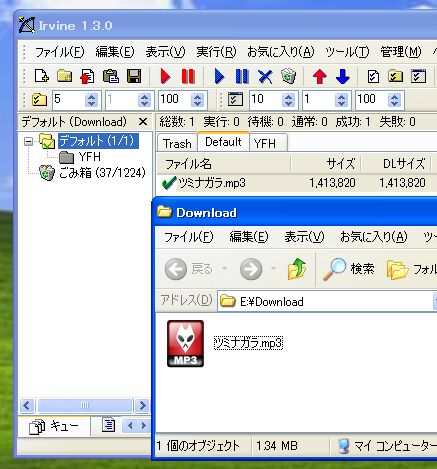Click the forward arrow button in Explorer

(x=251, y=269)
